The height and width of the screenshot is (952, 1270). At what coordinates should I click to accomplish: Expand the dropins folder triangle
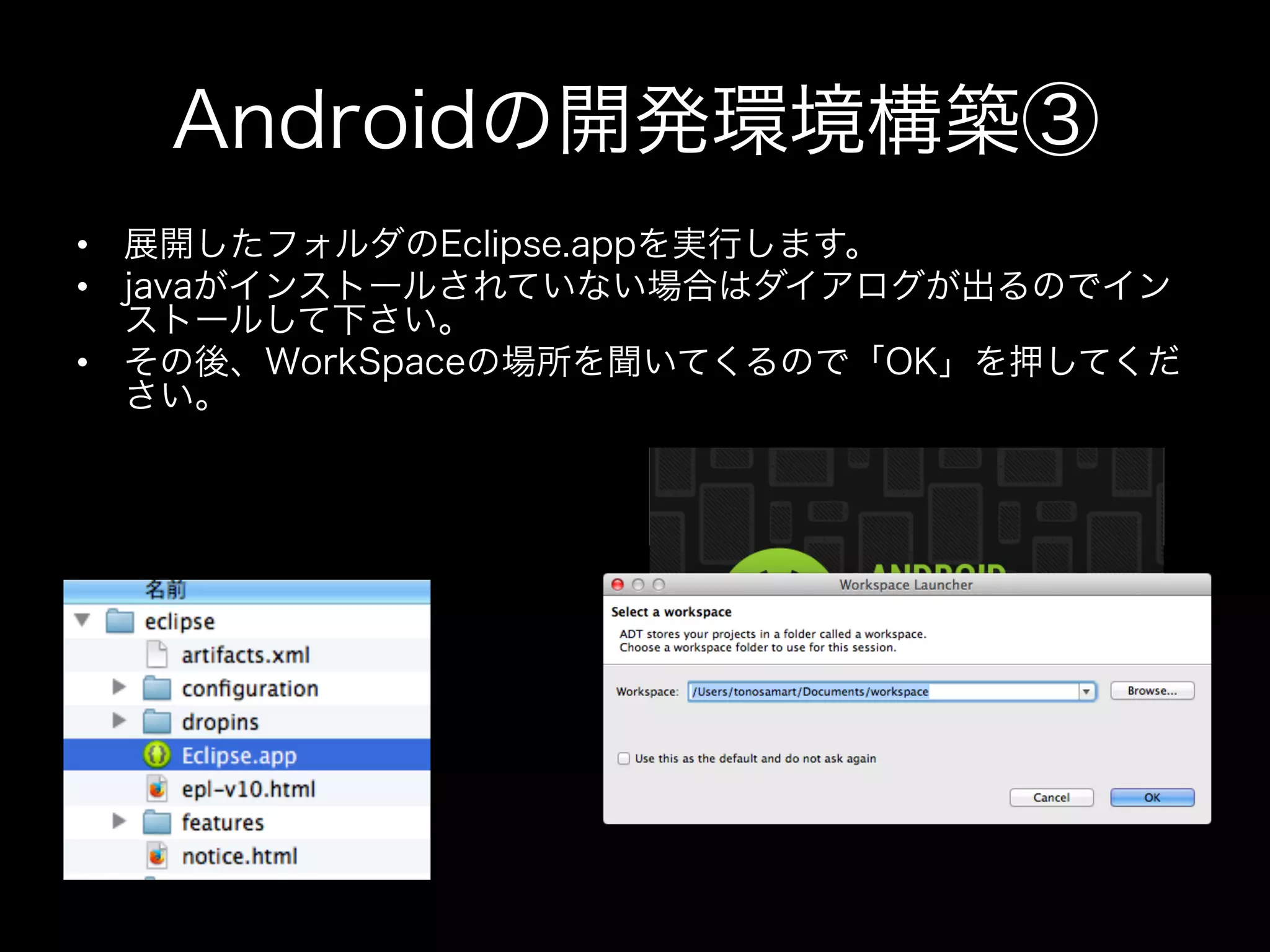pyautogui.click(x=119, y=720)
